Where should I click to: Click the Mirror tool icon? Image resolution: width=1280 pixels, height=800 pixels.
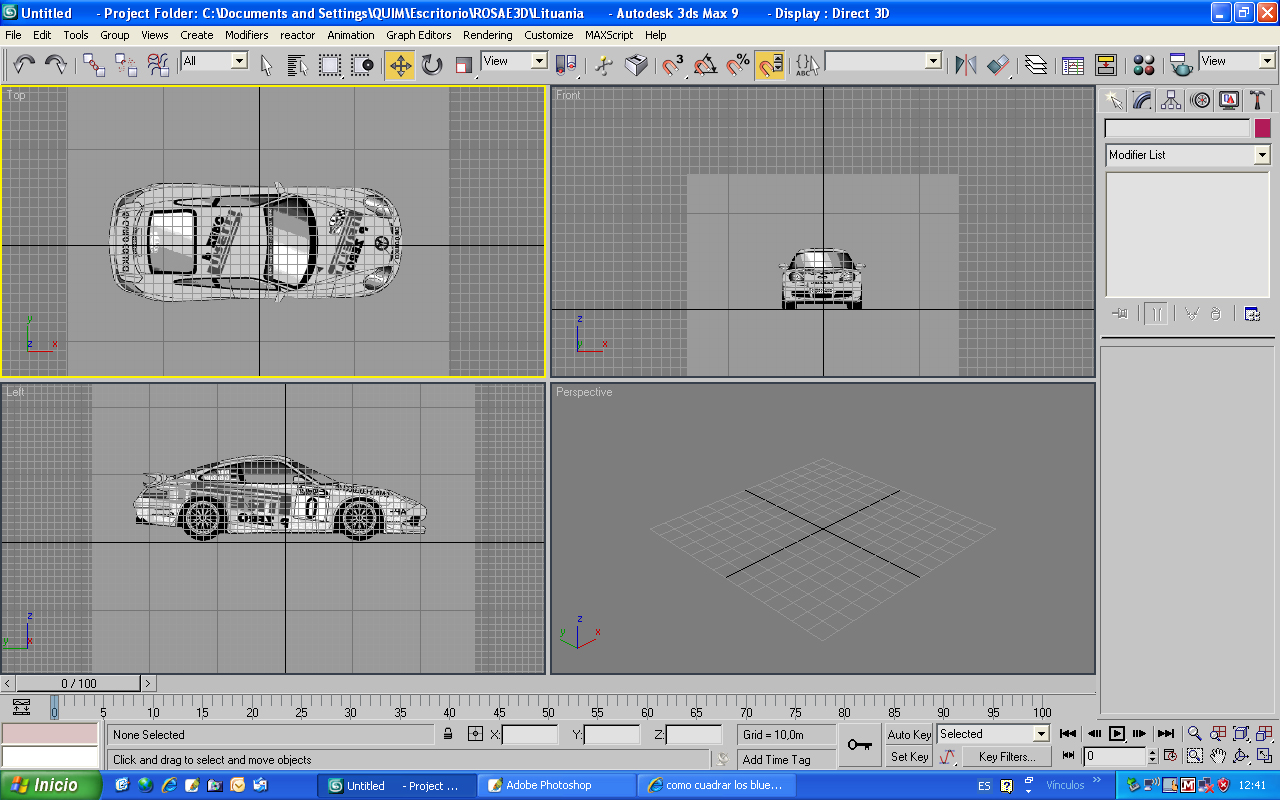tap(966, 65)
